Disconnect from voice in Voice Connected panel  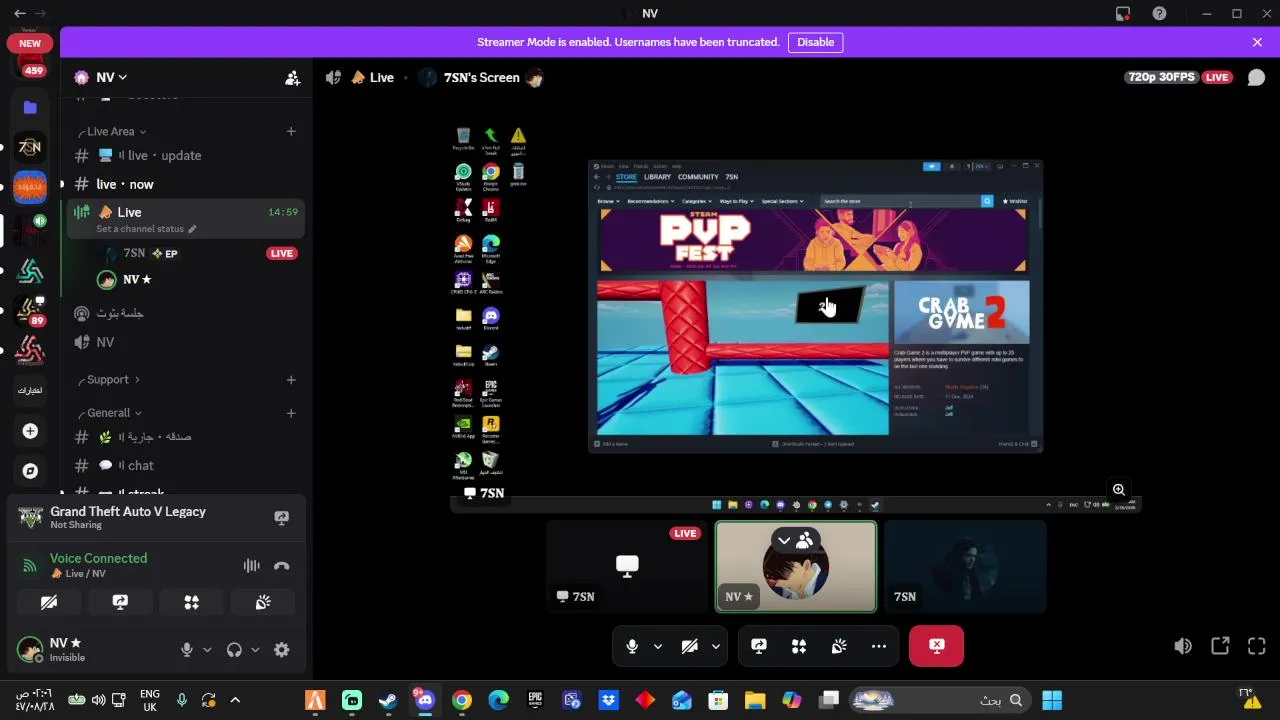coord(281,566)
